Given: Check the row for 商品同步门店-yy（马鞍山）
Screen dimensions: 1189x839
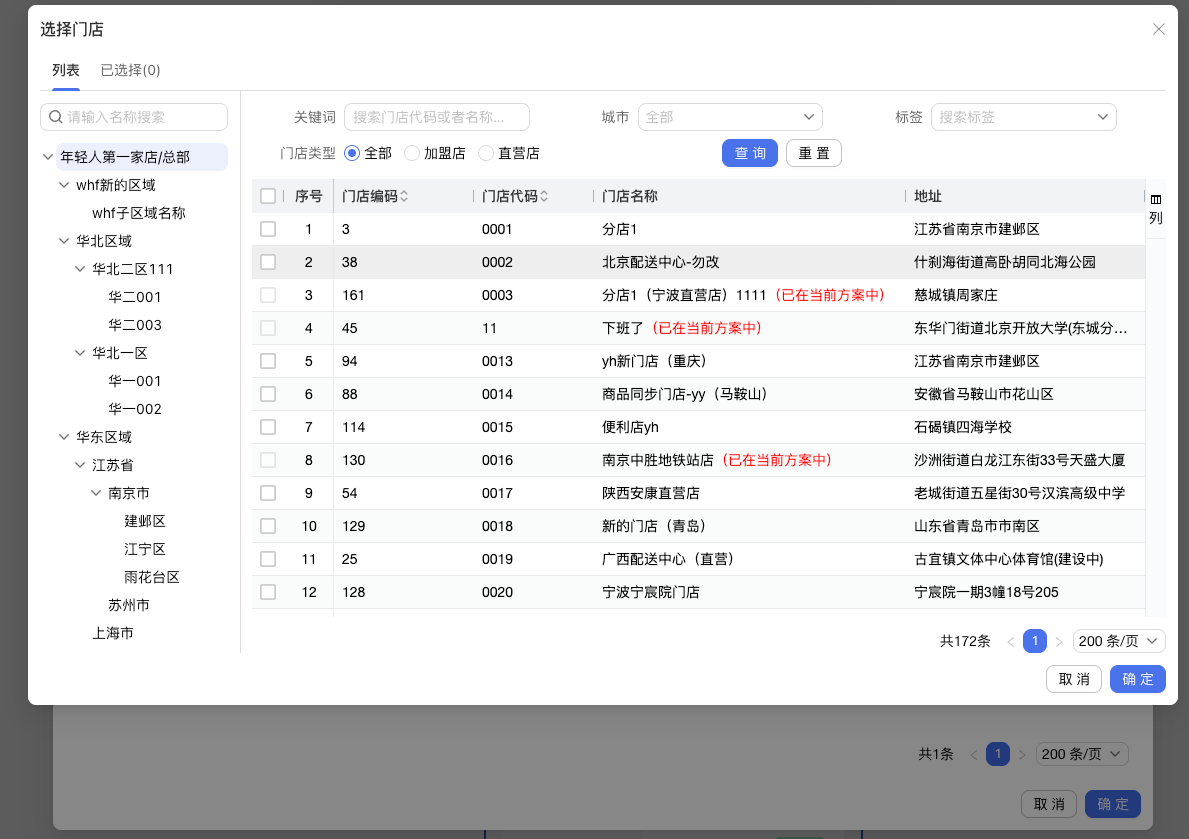Looking at the screenshot, I should point(268,394).
